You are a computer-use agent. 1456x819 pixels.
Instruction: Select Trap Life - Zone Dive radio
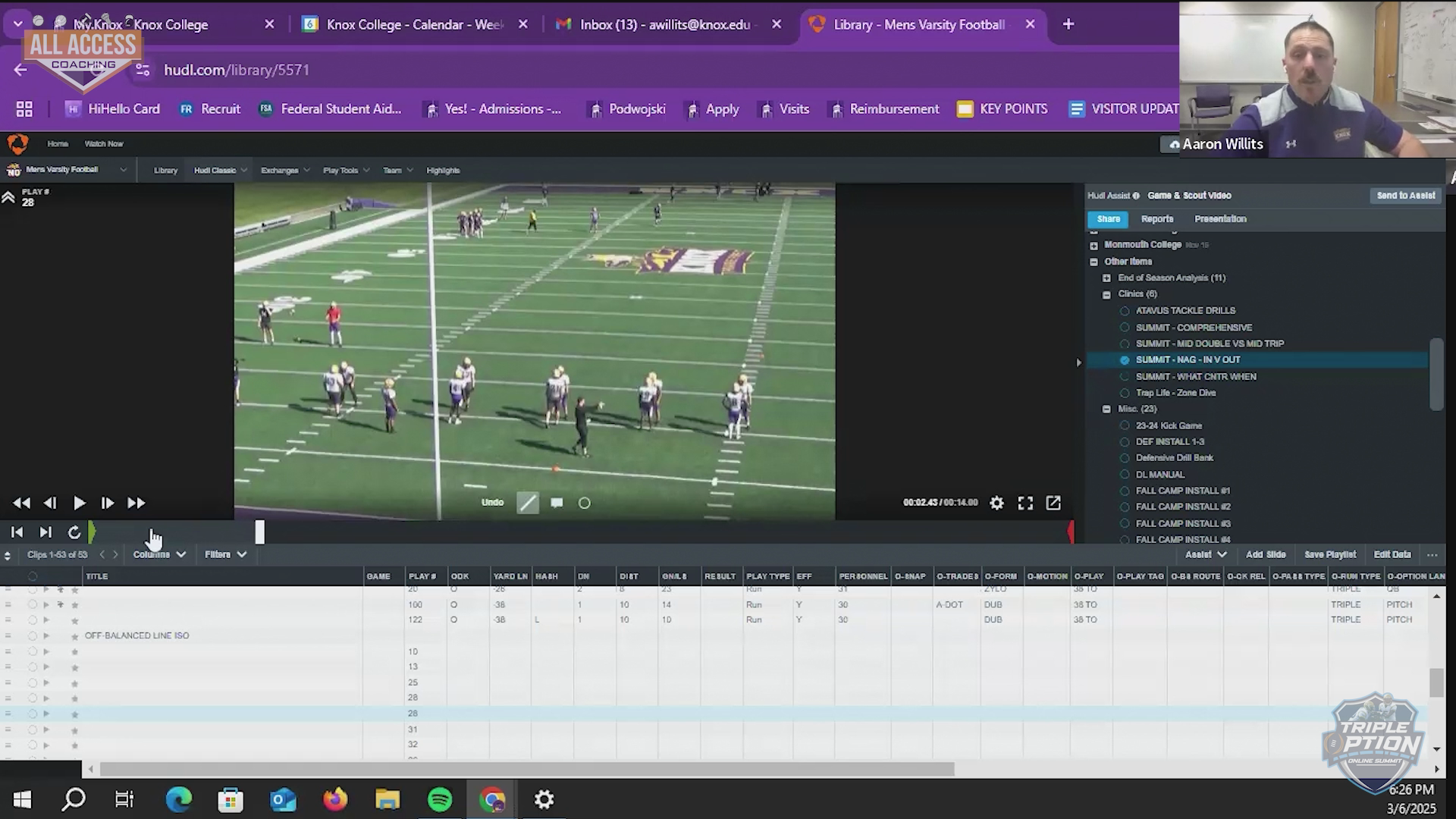point(1125,393)
